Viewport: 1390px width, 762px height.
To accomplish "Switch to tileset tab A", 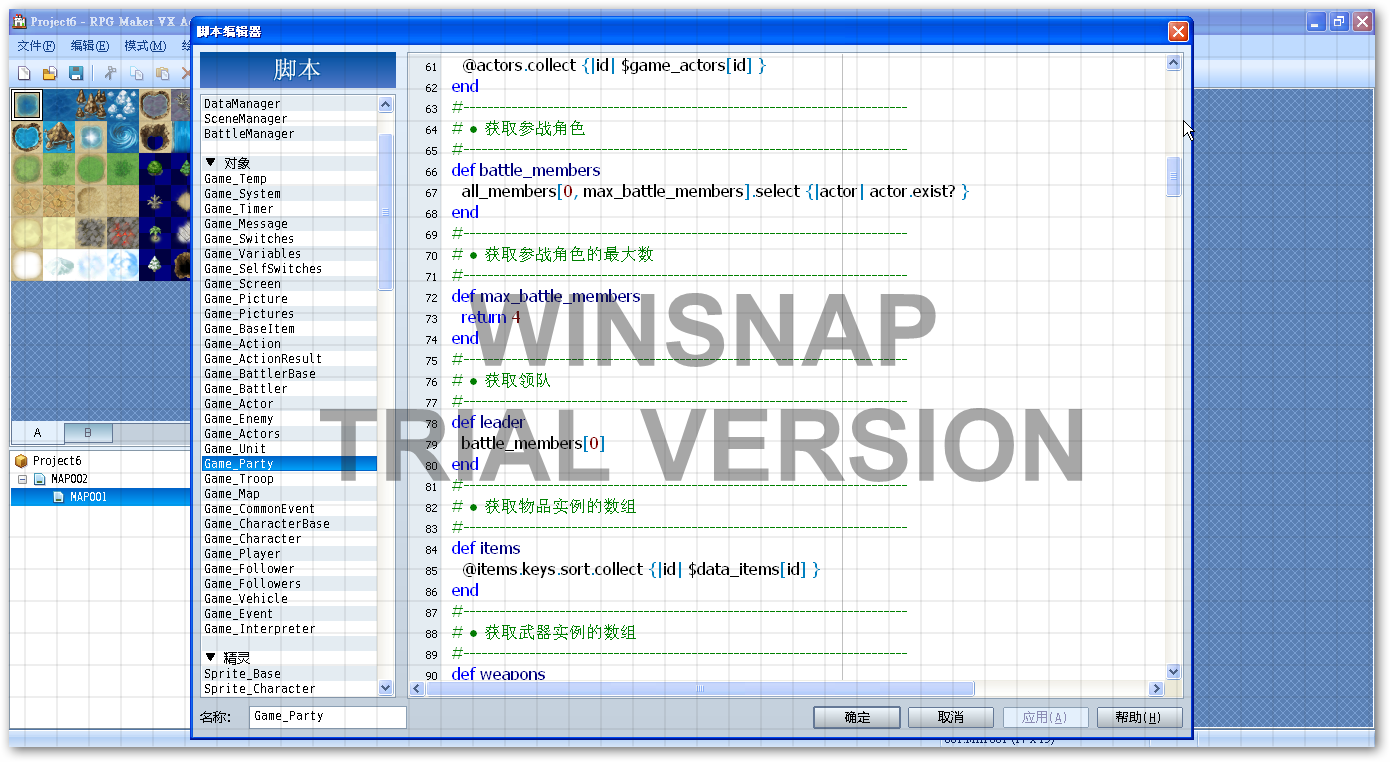I will (x=38, y=433).
